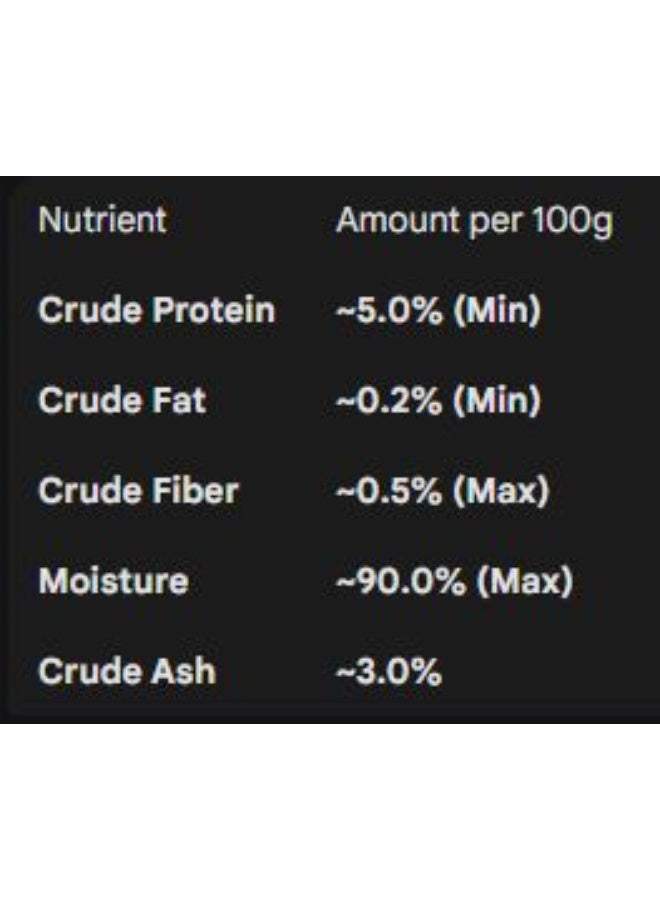Click the ~5.0% protein value
660x900 pixels.
tap(389, 310)
